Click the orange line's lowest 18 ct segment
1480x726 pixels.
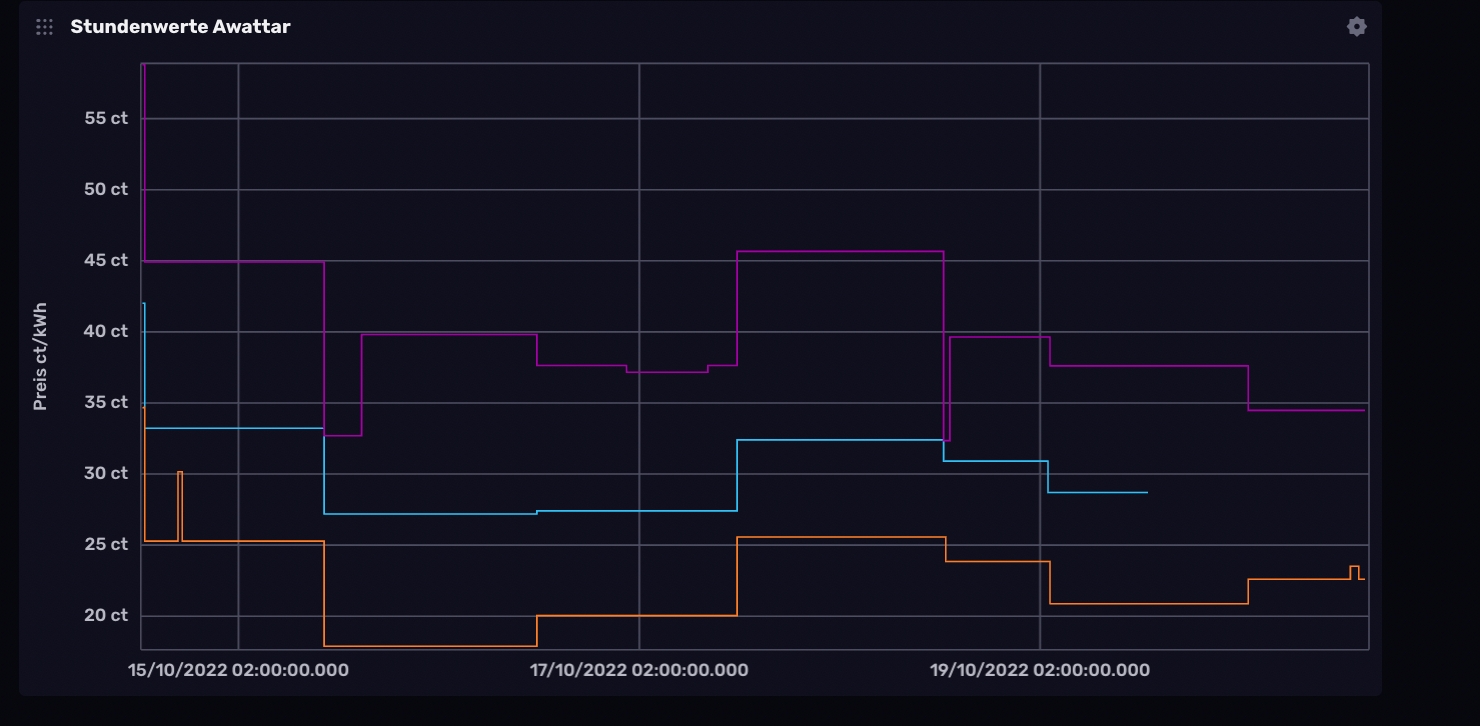pos(430,646)
